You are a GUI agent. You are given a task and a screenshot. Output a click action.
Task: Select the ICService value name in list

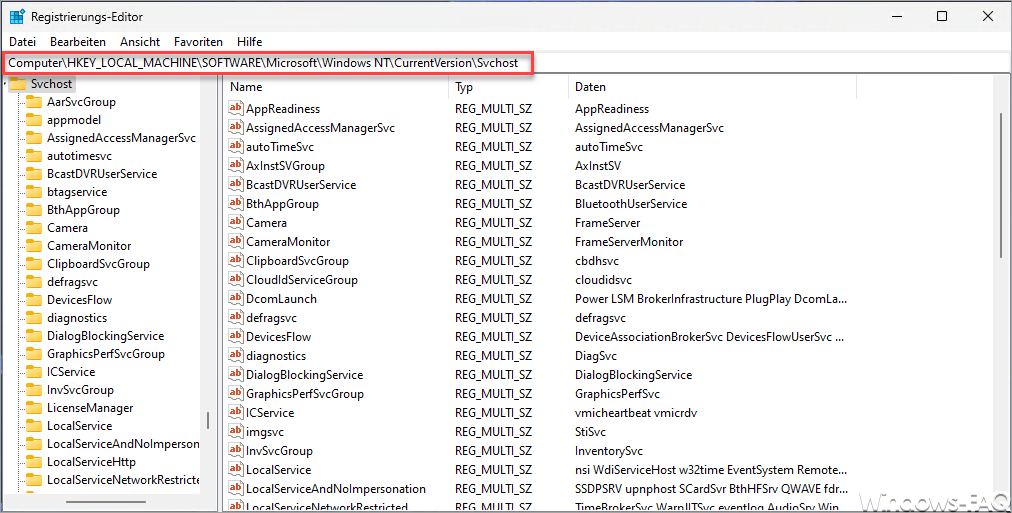tap(270, 413)
